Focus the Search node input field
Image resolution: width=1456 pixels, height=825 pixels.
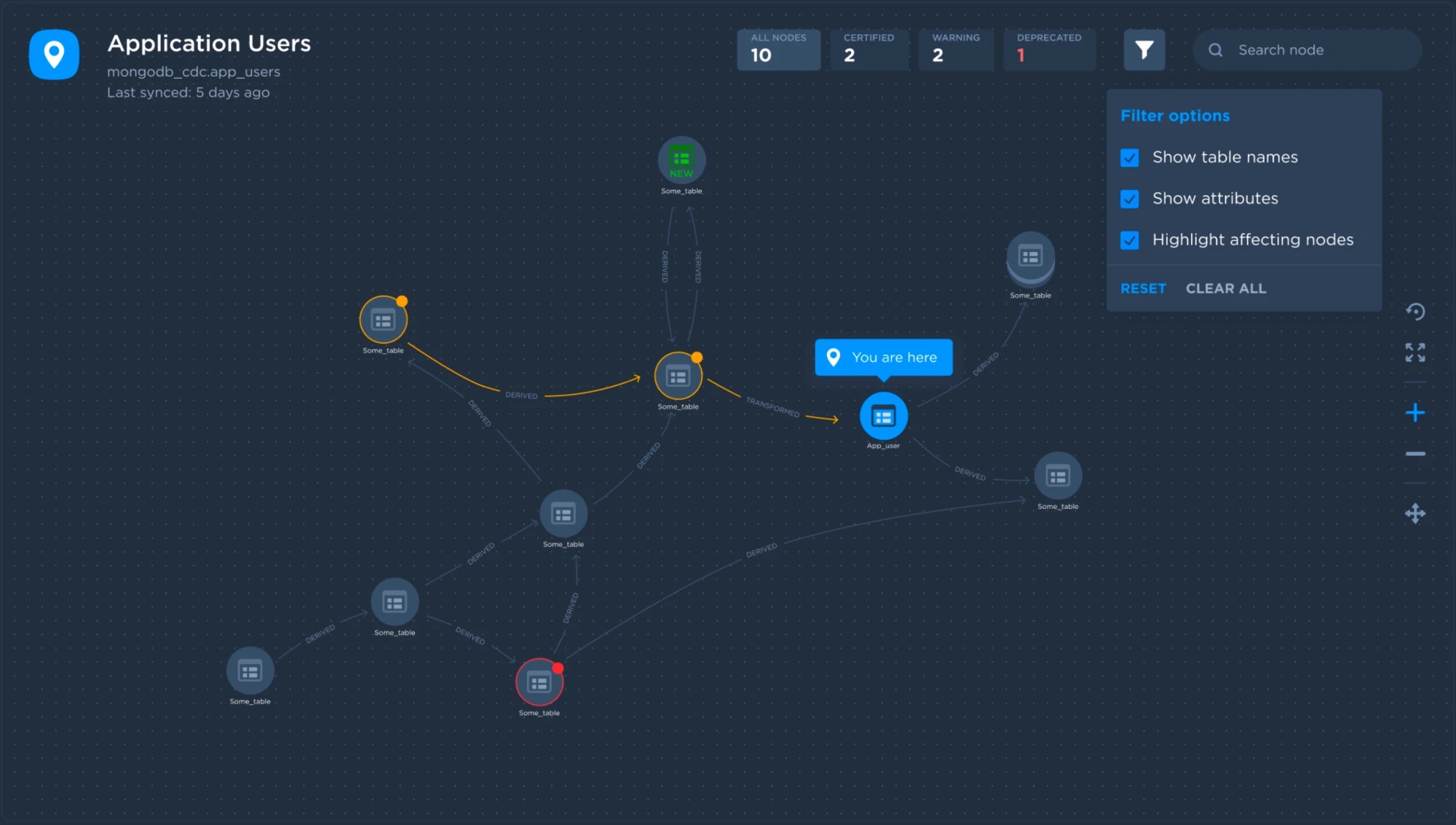(1307, 50)
